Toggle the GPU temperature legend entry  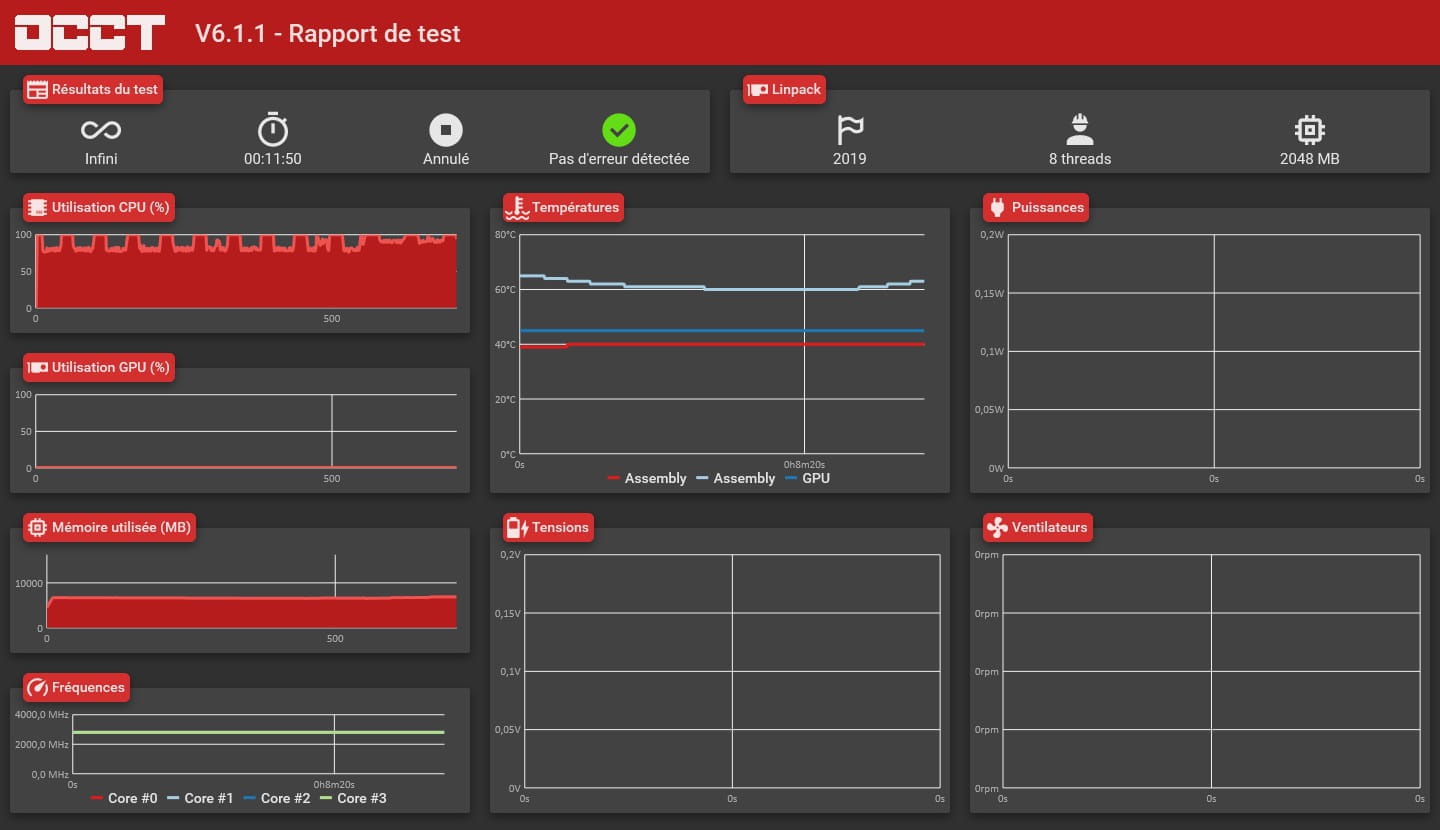[x=808, y=478]
